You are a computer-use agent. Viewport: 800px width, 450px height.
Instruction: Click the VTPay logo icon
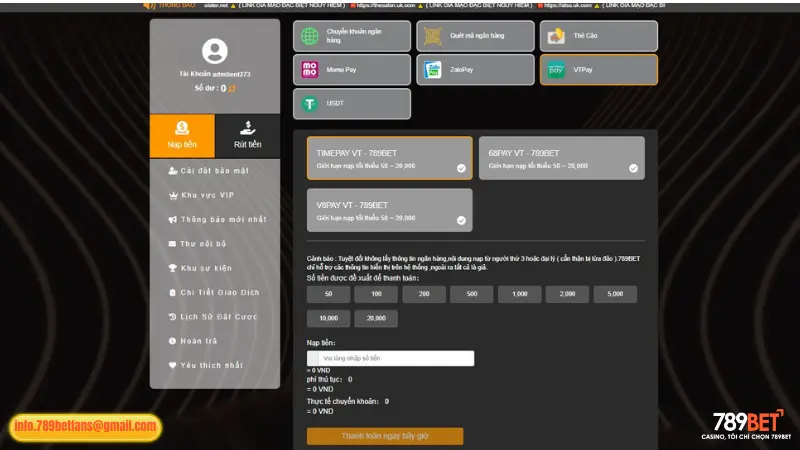(556, 69)
